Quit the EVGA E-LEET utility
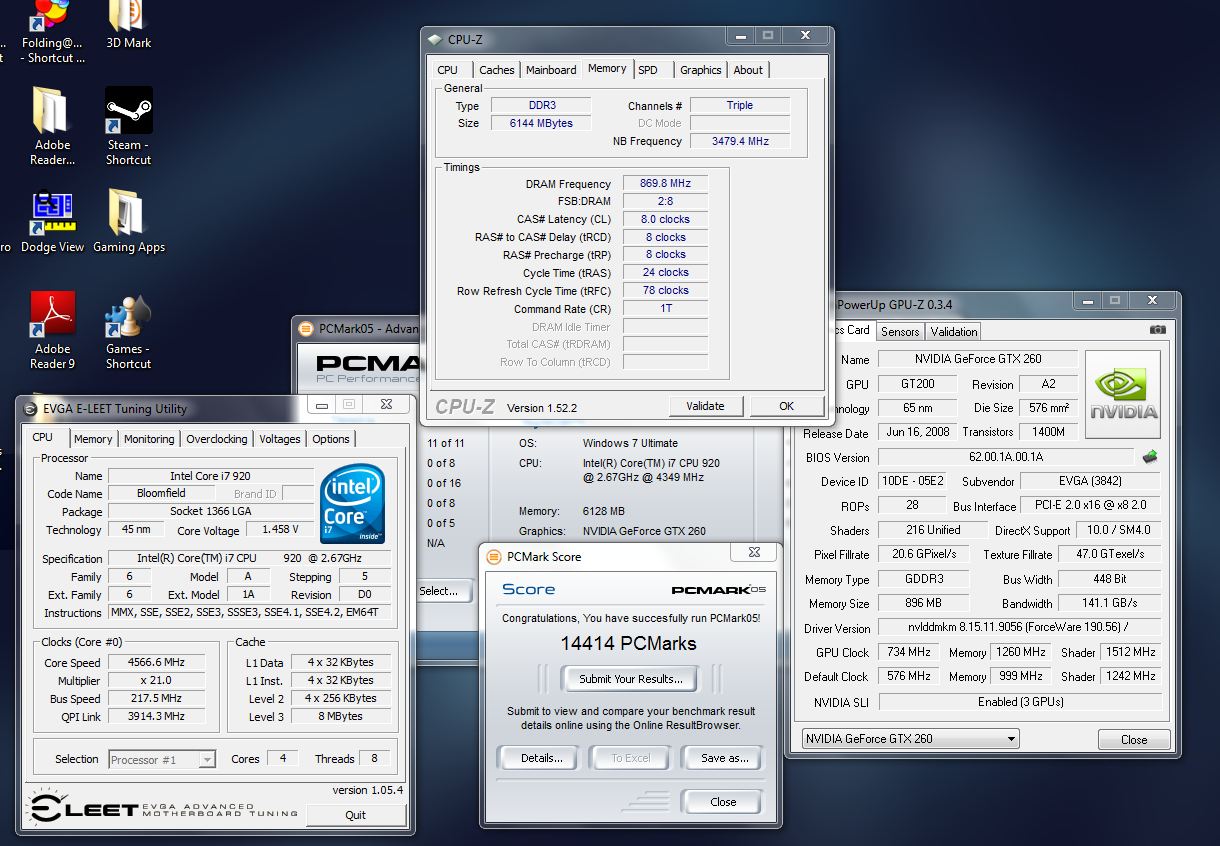1220x846 pixels. pos(356,815)
